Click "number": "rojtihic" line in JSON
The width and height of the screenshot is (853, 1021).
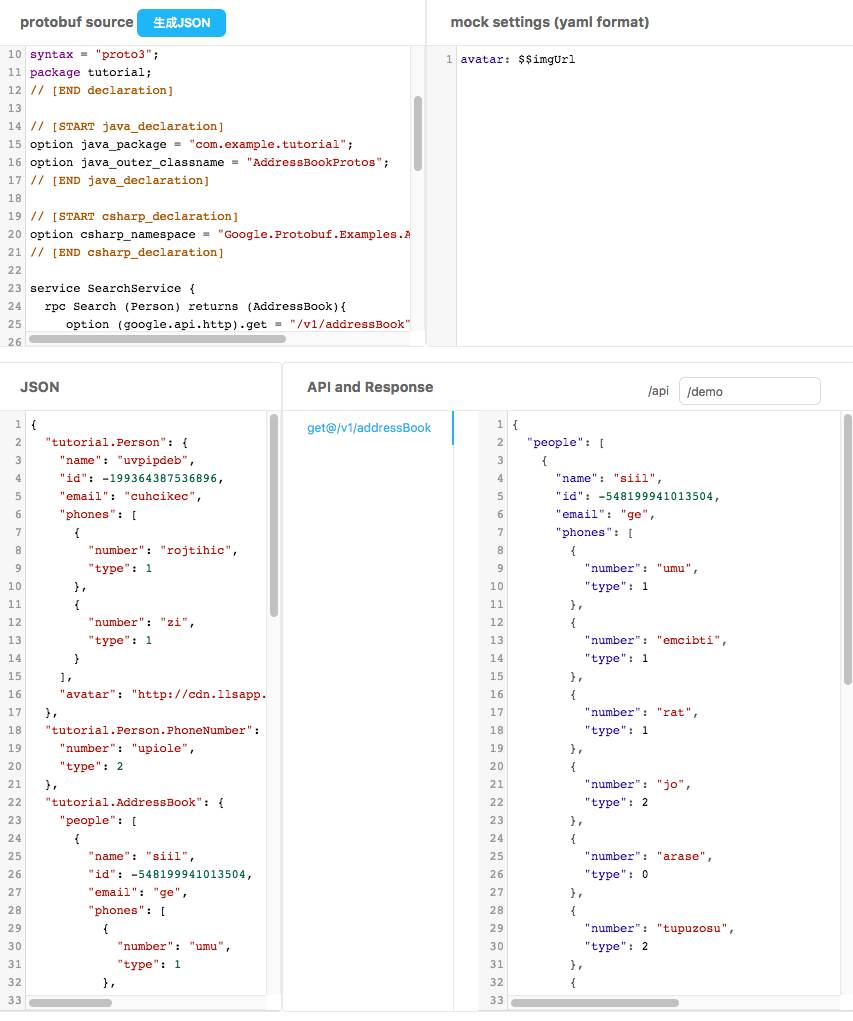click(x=163, y=550)
